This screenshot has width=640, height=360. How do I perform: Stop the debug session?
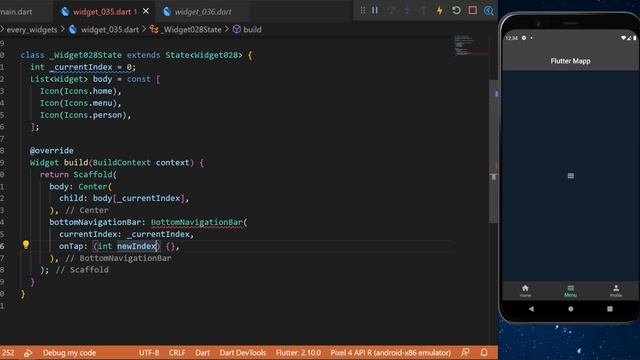pyautogui.click(x=472, y=10)
